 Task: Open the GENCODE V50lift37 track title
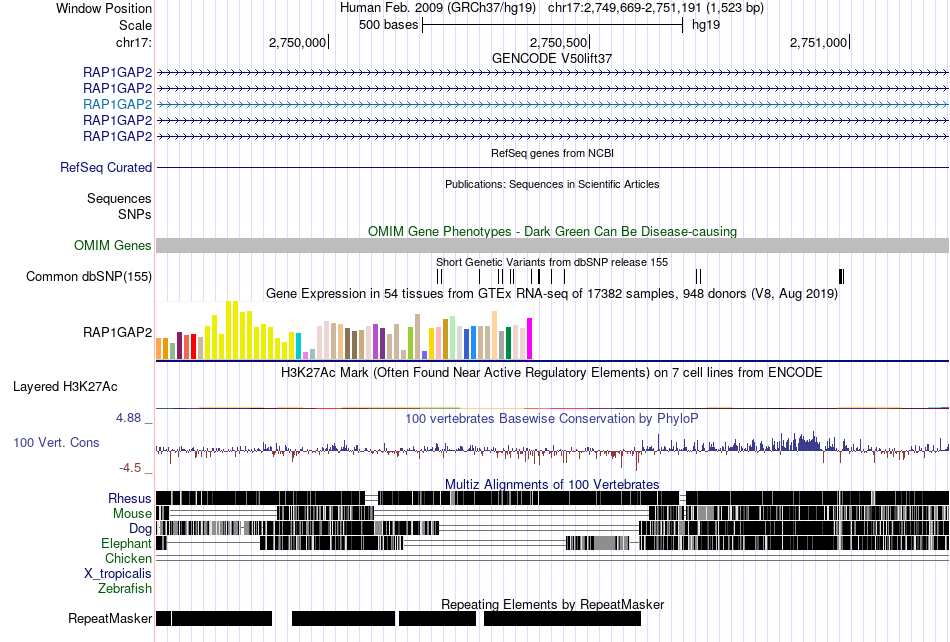click(x=552, y=58)
